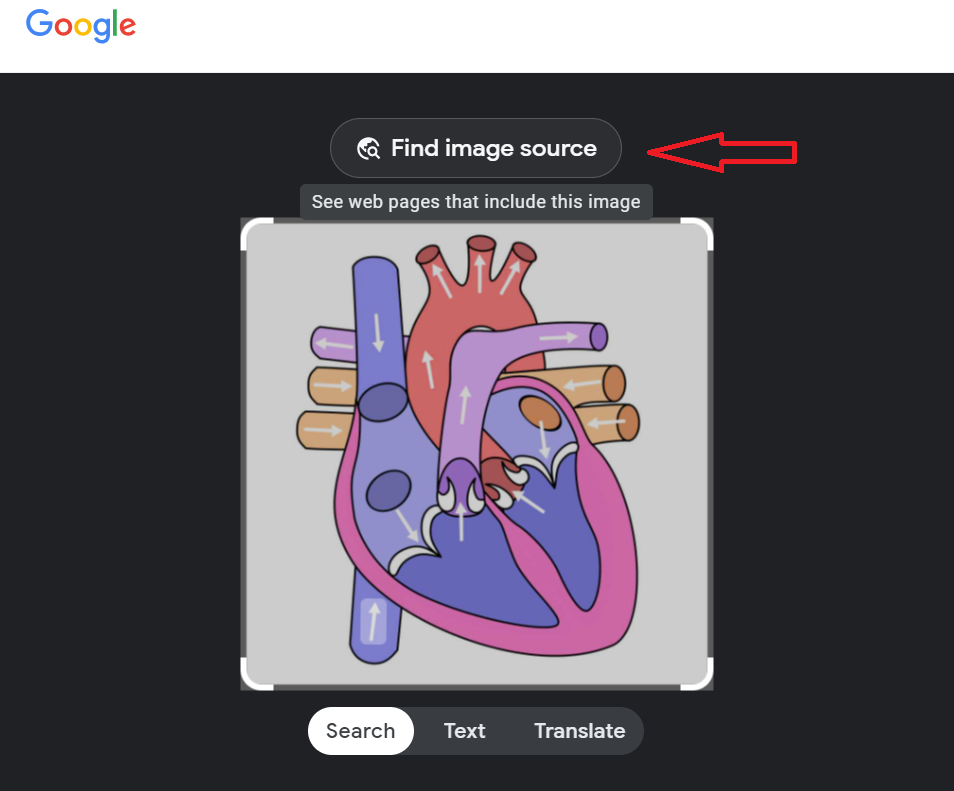Open the Translate mode tab

(579, 731)
